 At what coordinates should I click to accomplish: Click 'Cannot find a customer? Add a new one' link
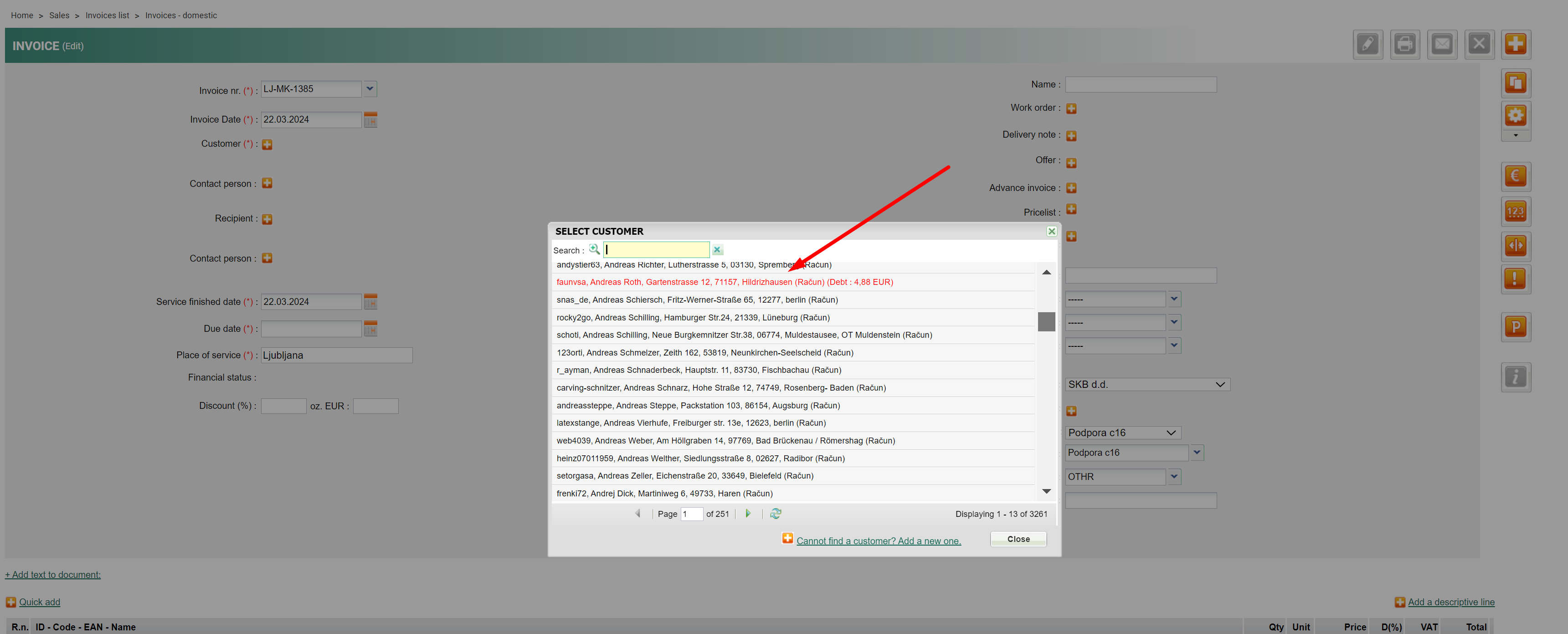[879, 541]
